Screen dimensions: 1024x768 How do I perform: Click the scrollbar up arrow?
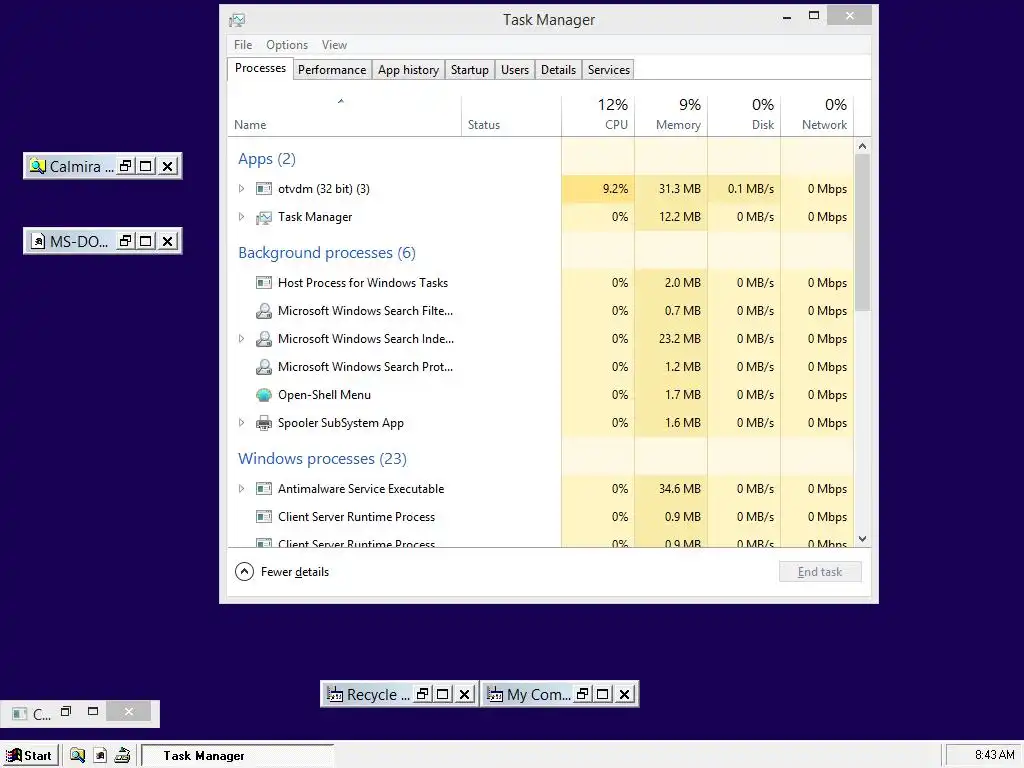(x=862, y=146)
